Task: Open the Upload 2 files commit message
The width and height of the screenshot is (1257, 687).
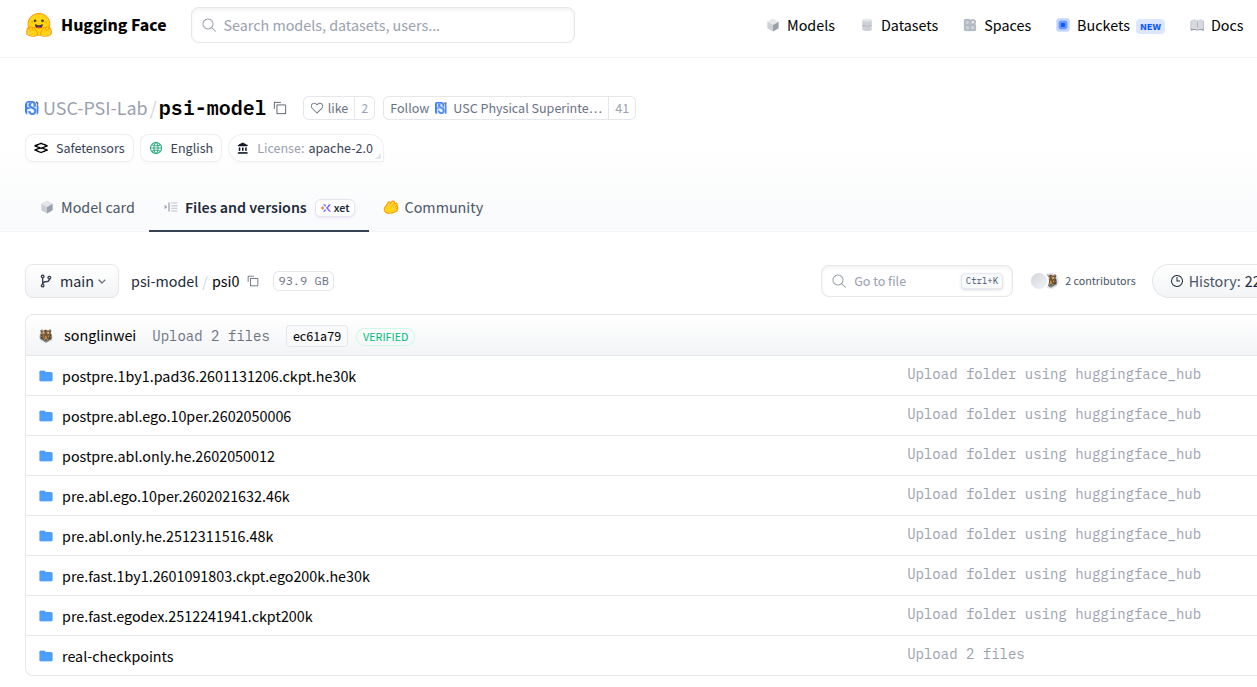Action: (211, 336)
